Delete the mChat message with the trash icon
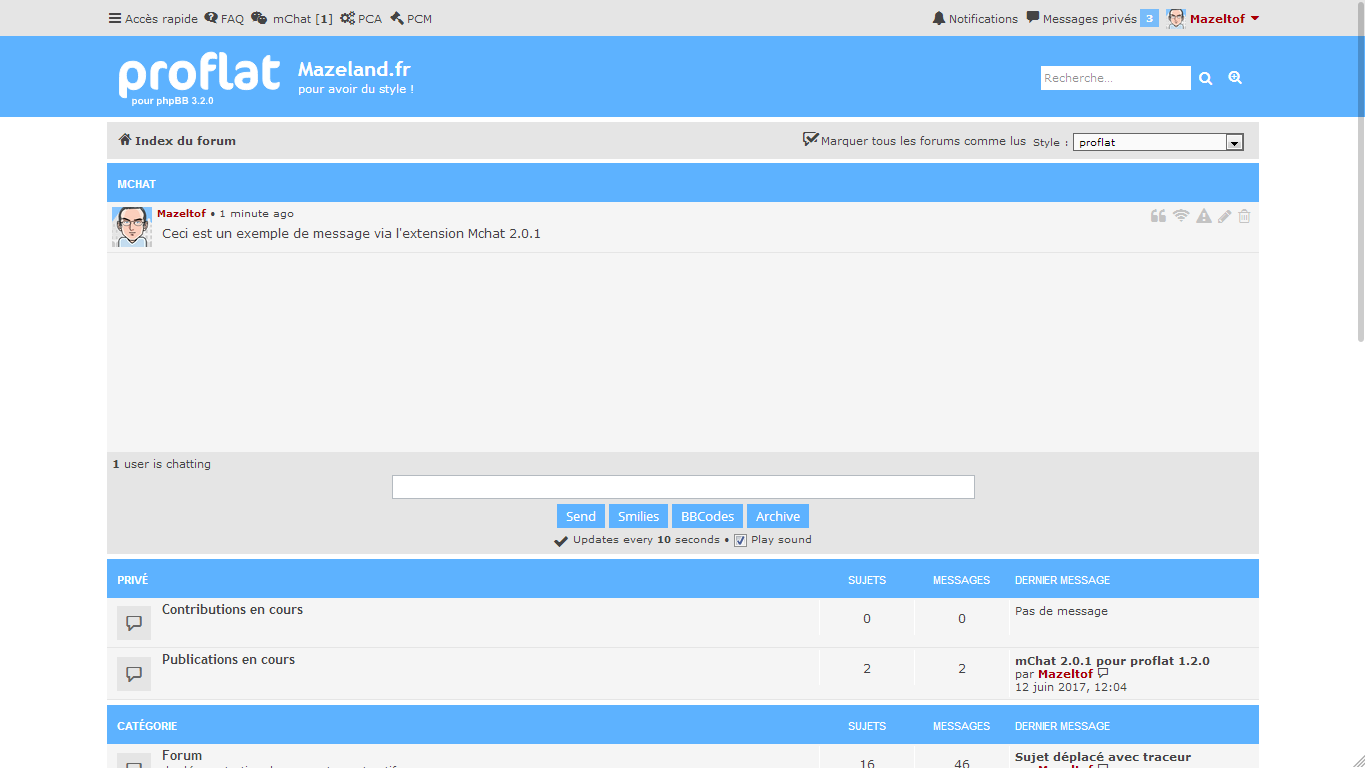Viewport: 1365px width, 768px height. [x=1244, y=216]
